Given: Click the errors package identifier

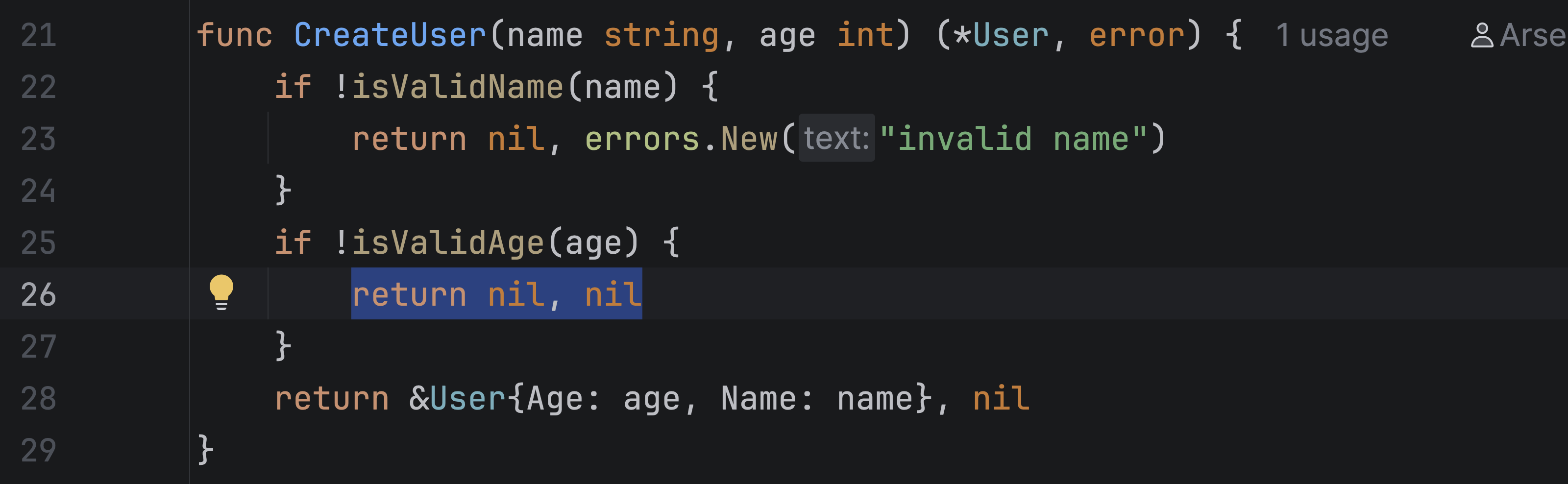Looking at the screenshot, I should click(x=642, y=139).
